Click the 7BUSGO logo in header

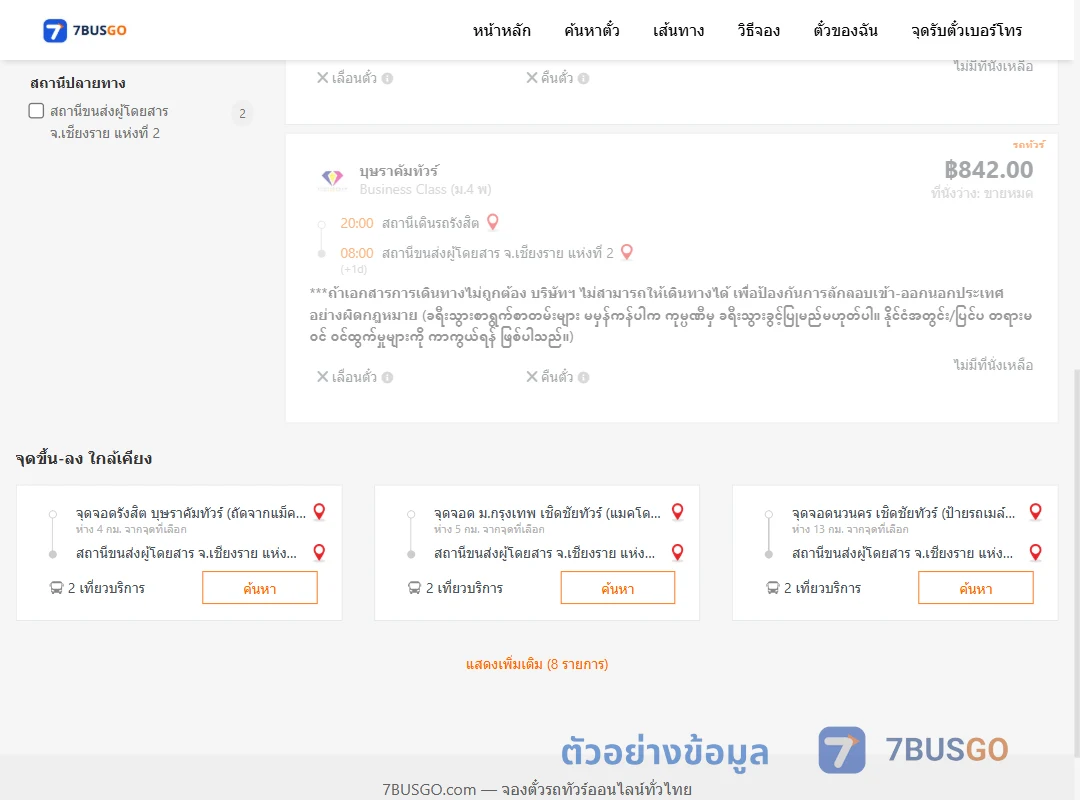(x=85, y=30)
